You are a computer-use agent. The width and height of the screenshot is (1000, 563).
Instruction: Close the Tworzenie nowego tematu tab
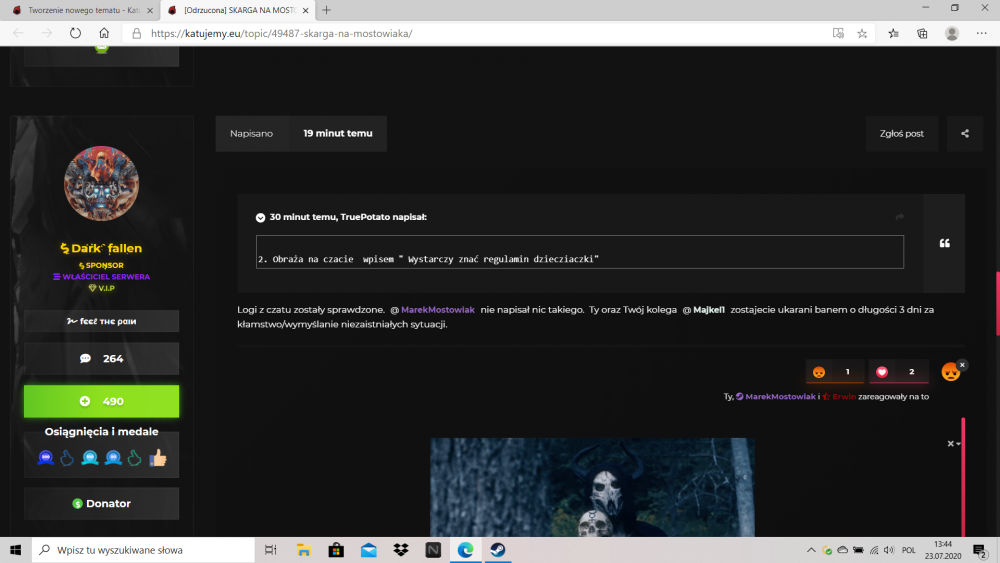click(x=150, y=10)
